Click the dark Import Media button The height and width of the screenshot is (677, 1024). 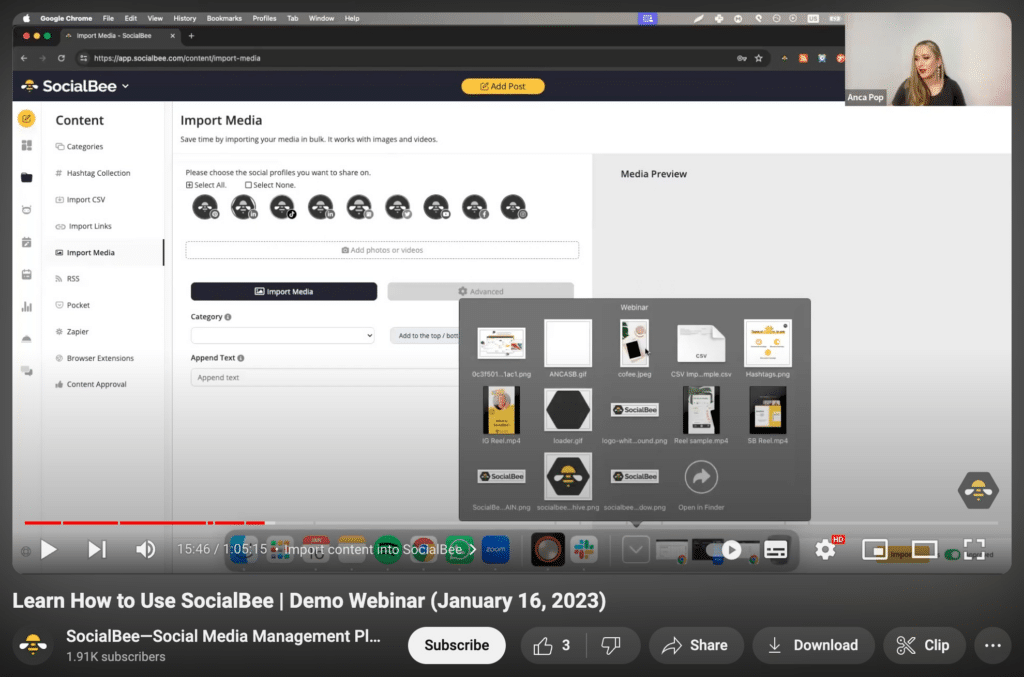[x=283, y=291]
